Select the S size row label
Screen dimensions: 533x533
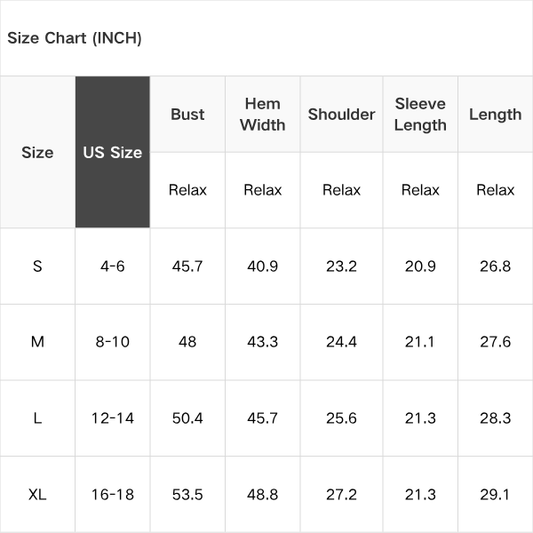click(x=37, y=266)
